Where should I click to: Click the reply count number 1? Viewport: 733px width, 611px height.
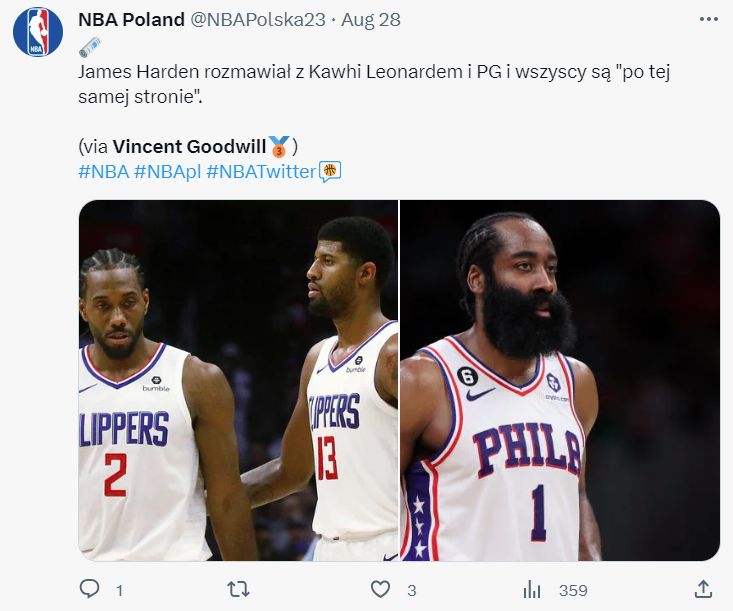click(x=119, y=591)
